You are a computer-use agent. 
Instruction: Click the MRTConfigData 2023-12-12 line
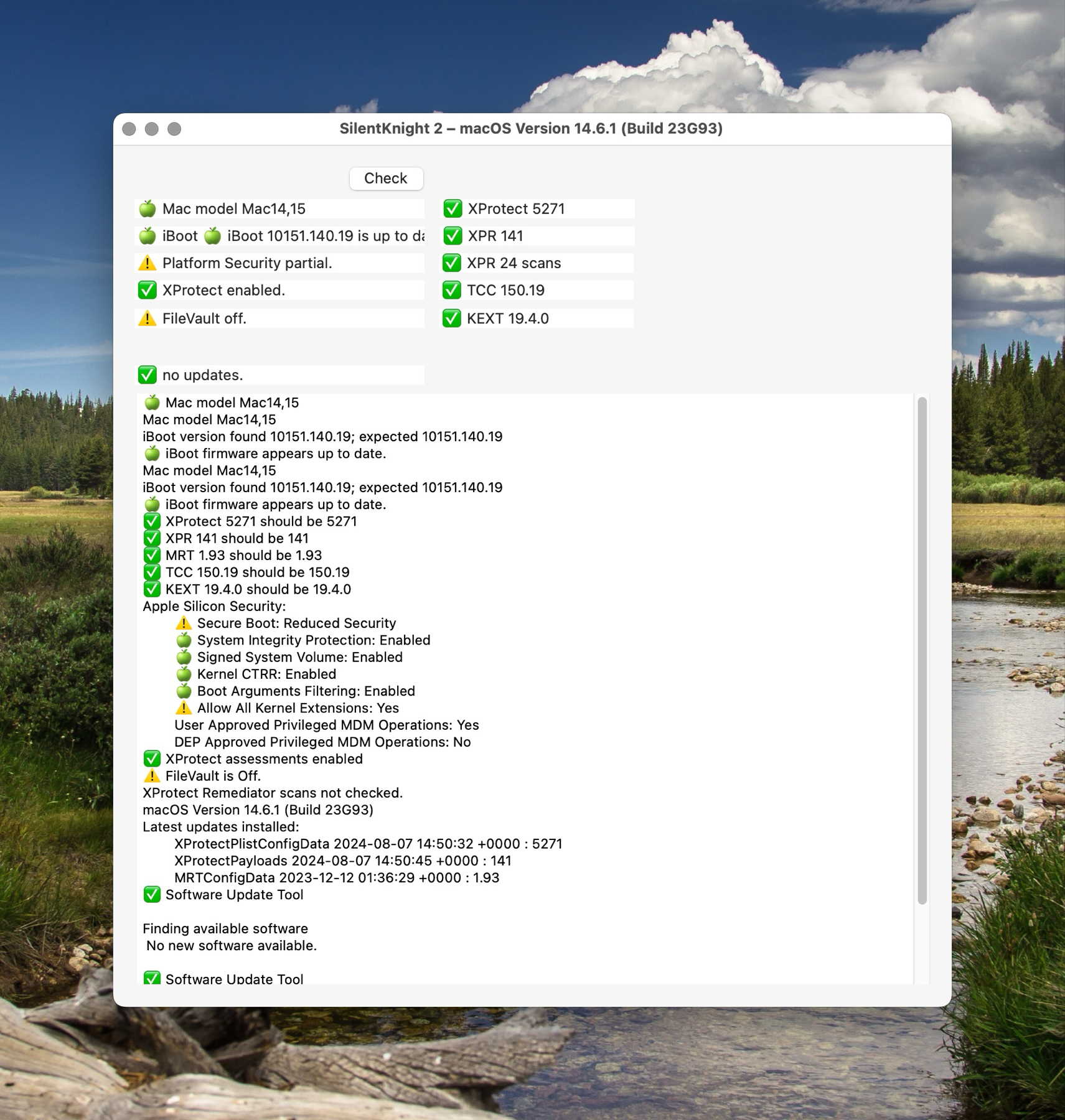337,877
